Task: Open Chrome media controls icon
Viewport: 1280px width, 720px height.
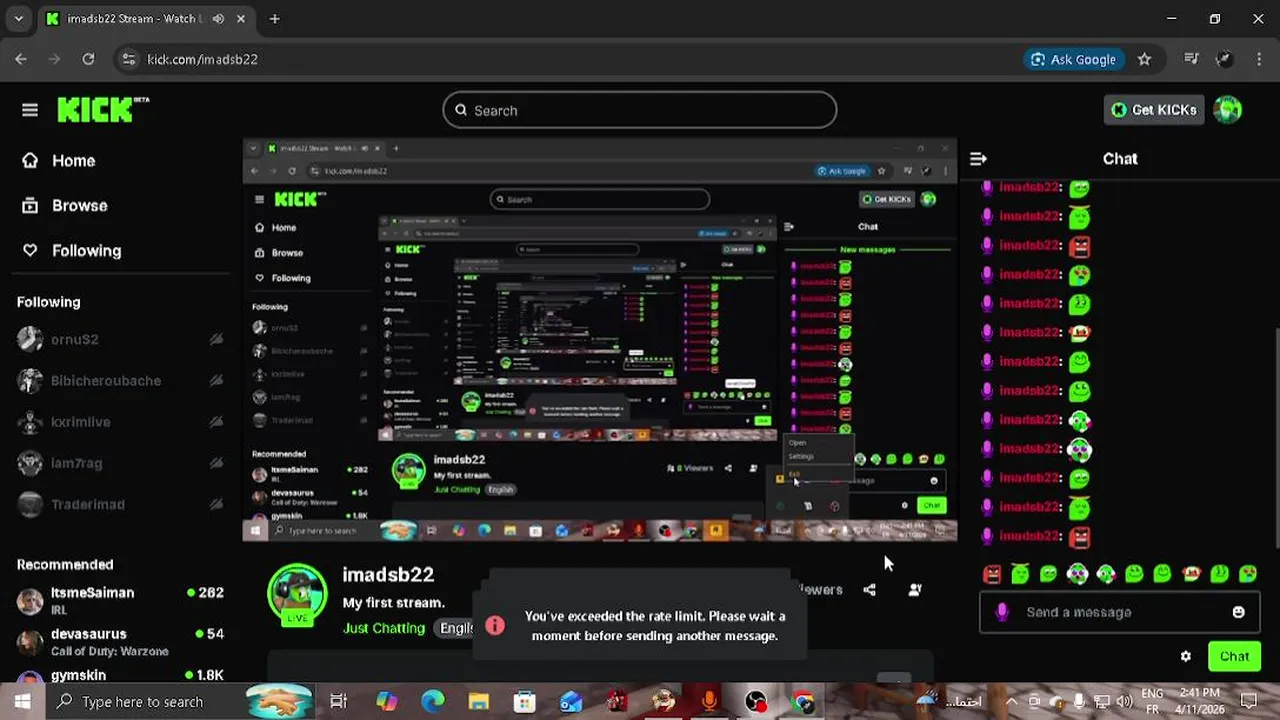Action: pyautogui.click(x=1191, y=59)
